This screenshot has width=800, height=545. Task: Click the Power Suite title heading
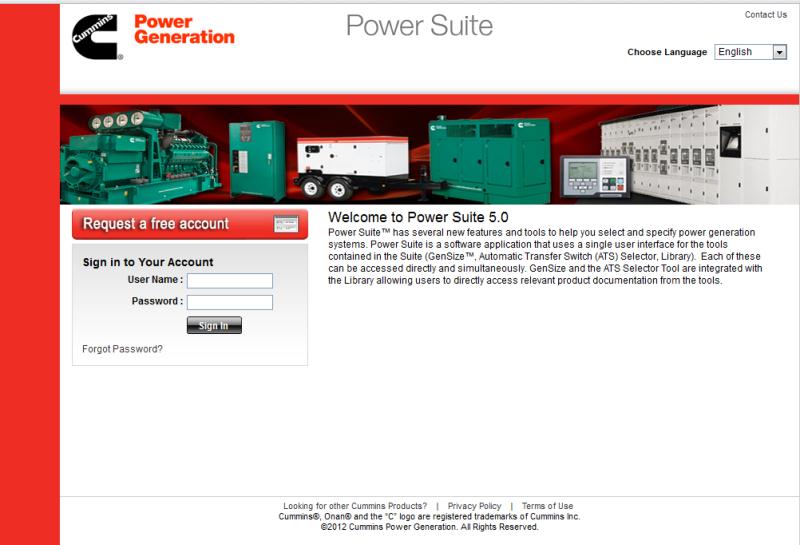point(419,26)
